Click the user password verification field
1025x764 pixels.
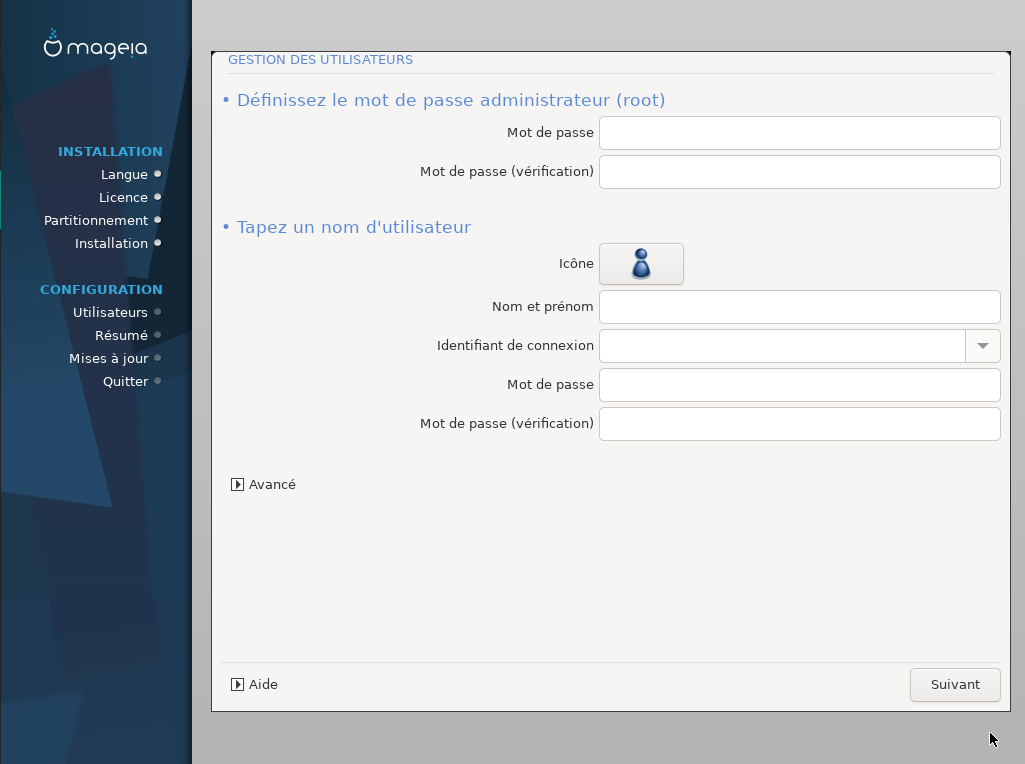(799, 424)
